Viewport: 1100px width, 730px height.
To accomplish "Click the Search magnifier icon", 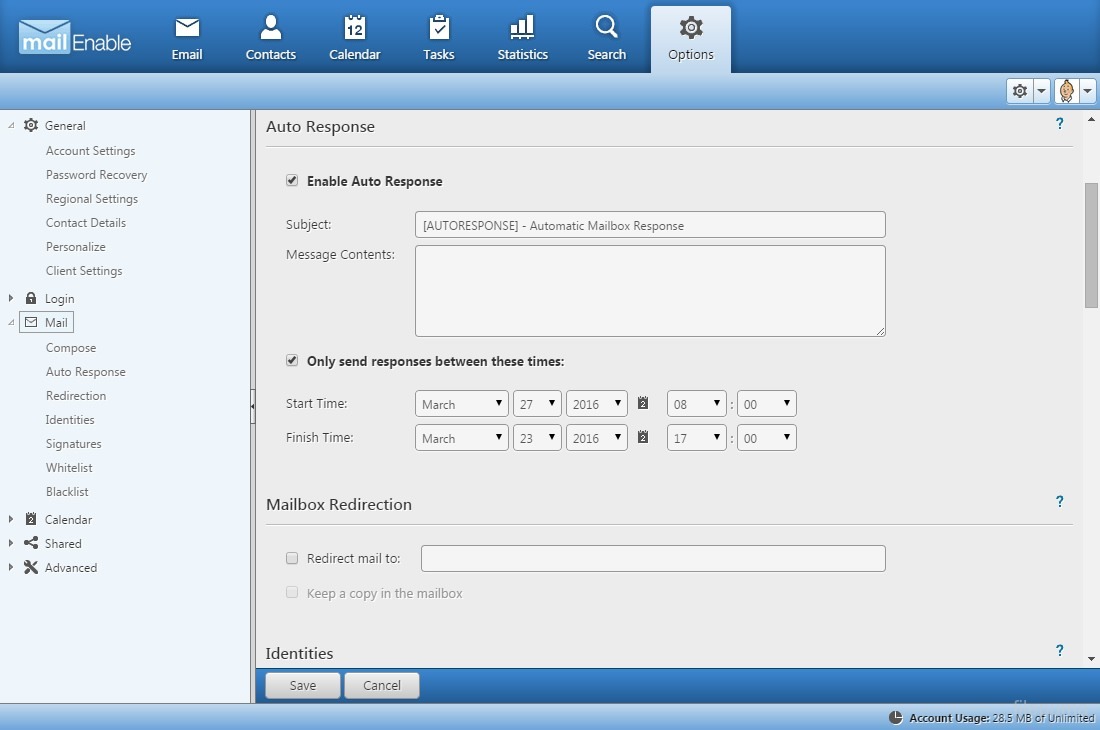I will (x=606, y=28).
